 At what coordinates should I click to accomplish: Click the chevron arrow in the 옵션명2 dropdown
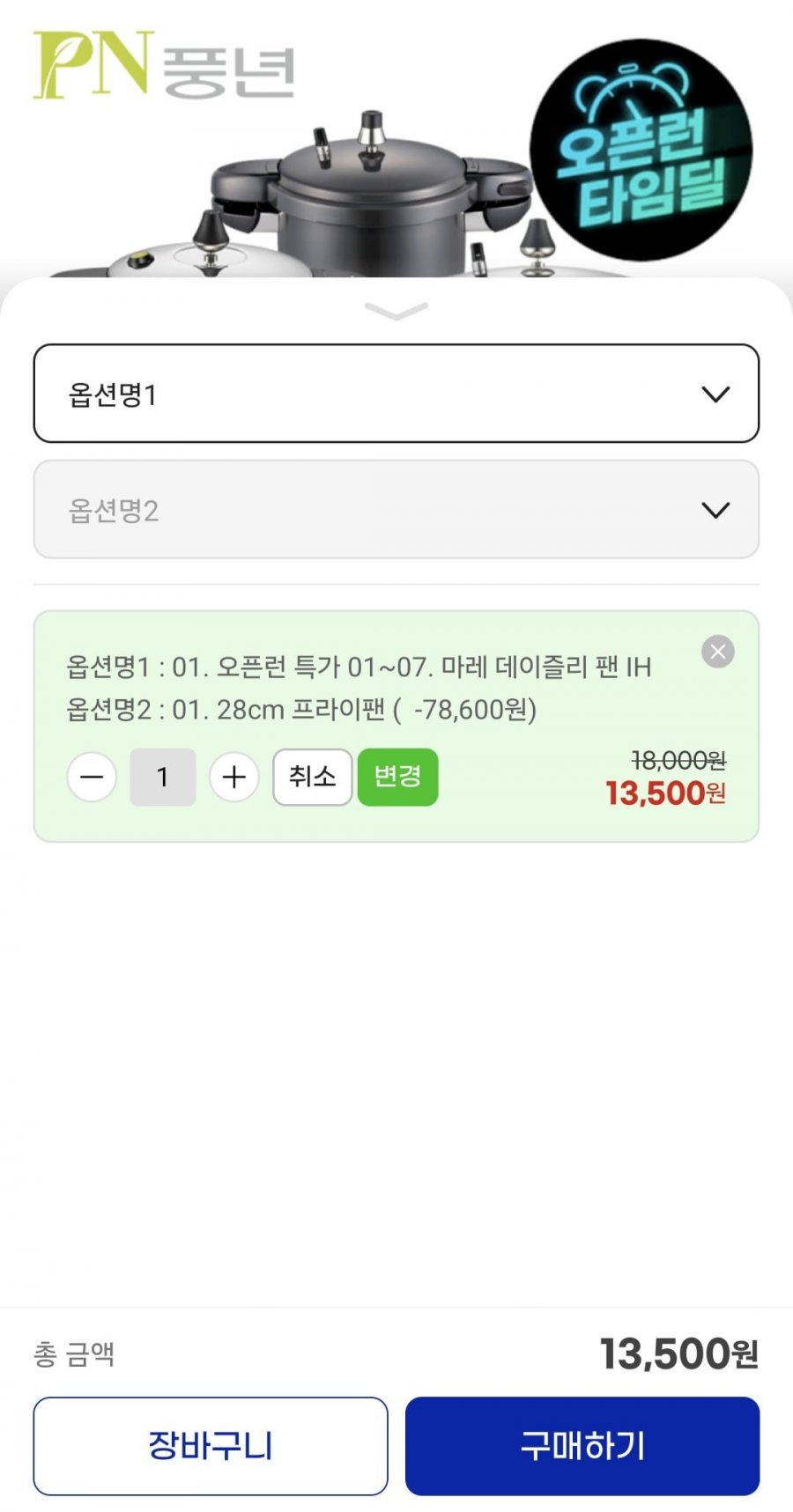coord(715,510)
